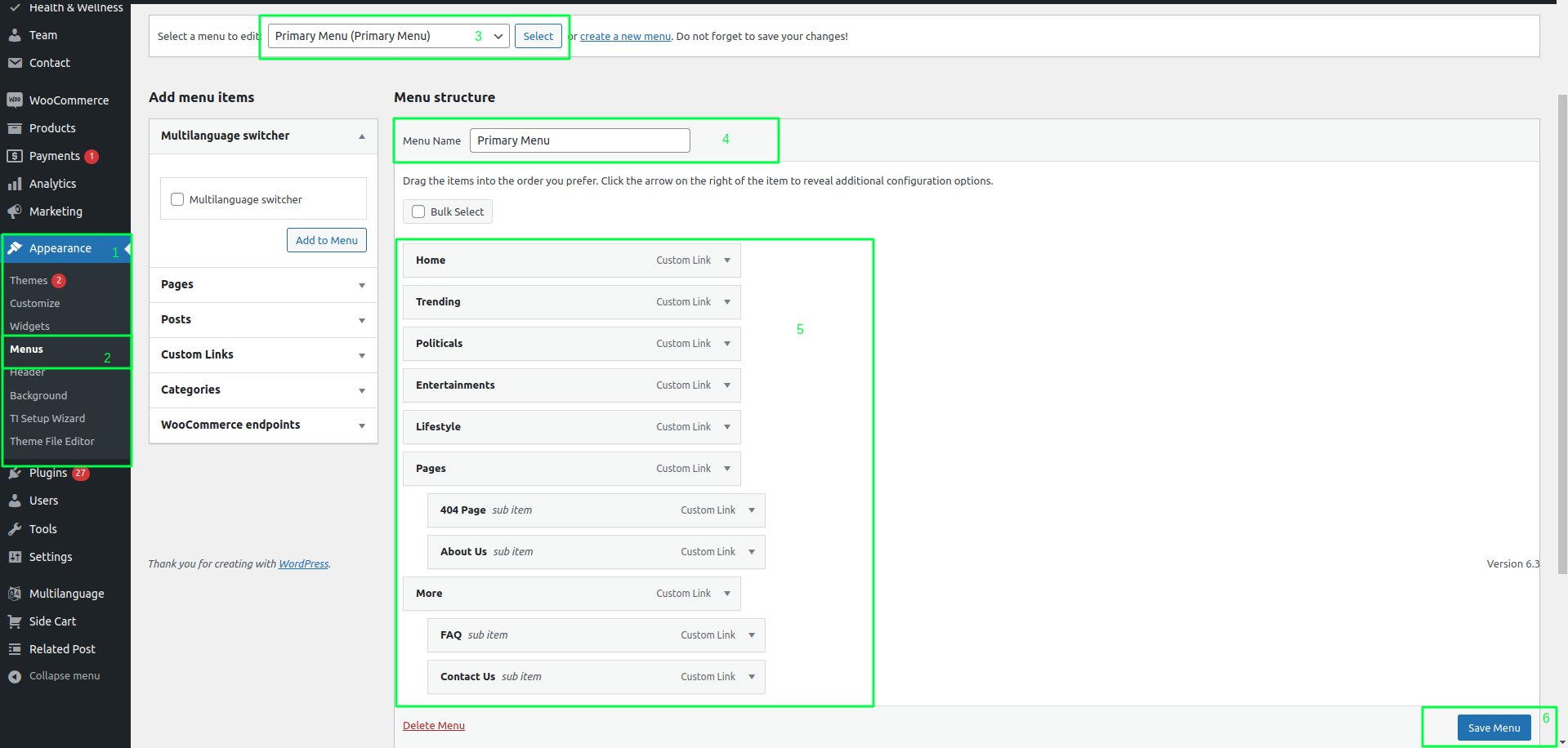Click the Contact envelope icon
Screen dimensions: 1568x748
(x=15, y=63)
